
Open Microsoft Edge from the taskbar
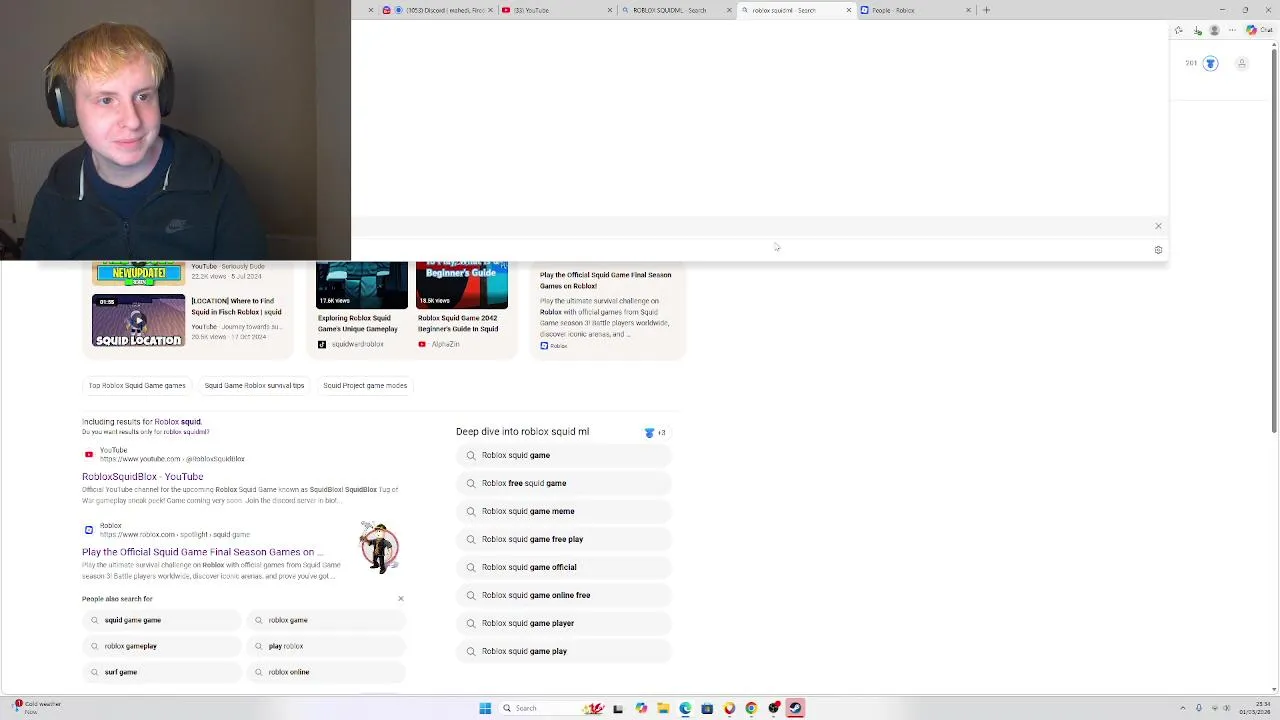(x=685, y=708)
